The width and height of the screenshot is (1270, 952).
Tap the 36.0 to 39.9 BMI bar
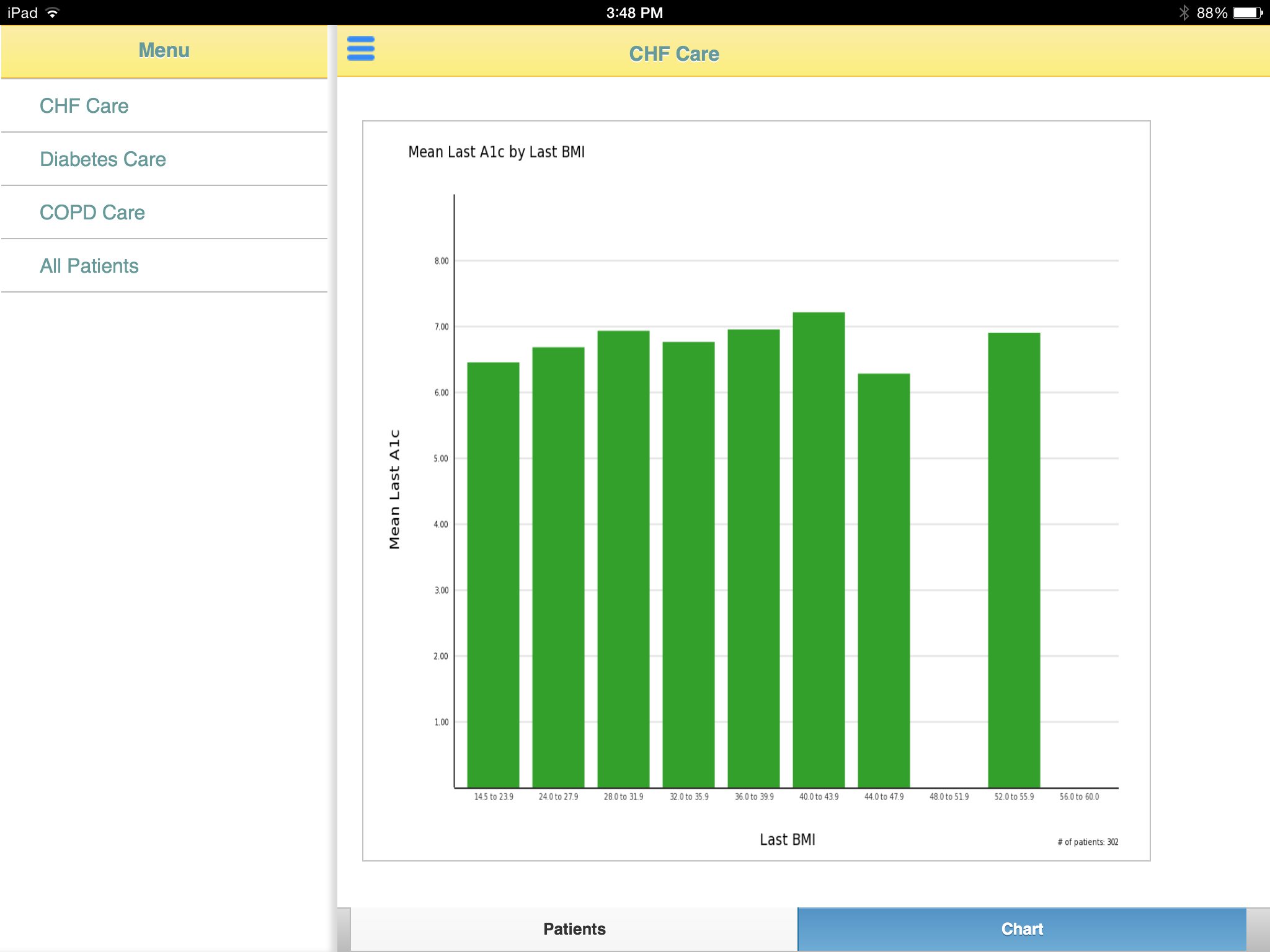[753, 558]
